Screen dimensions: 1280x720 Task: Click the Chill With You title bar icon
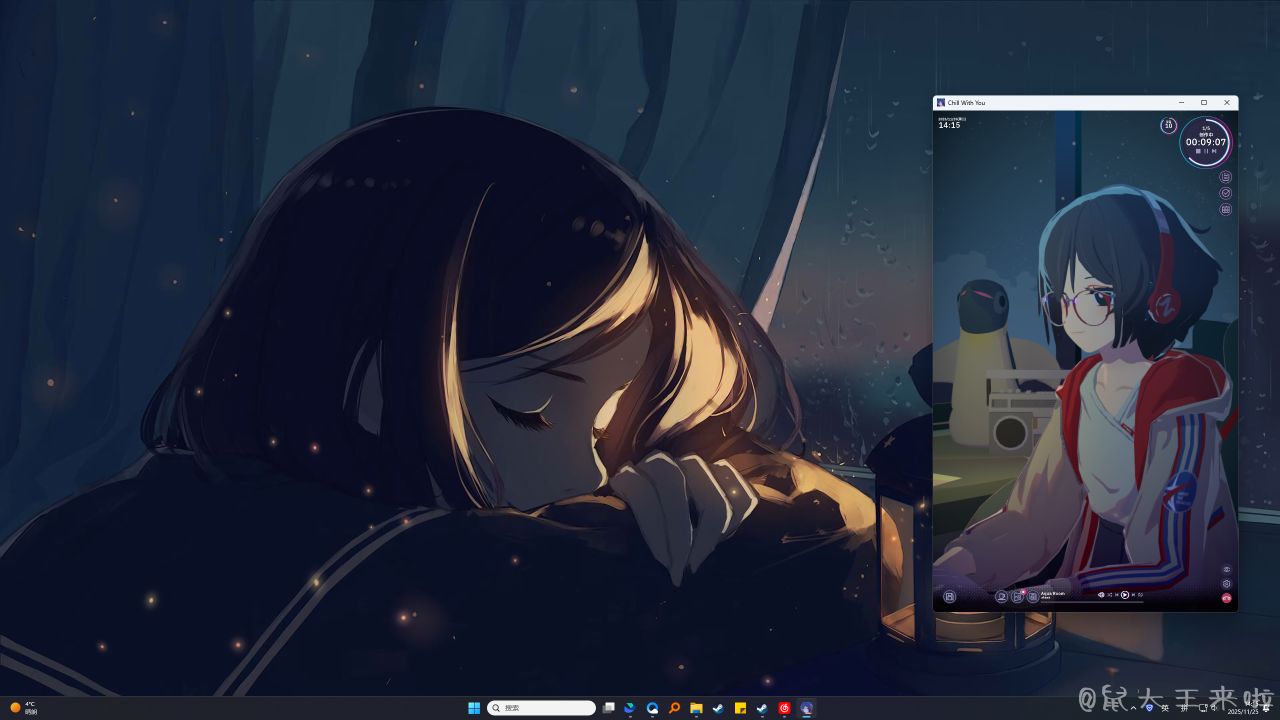tap(941, 102)
